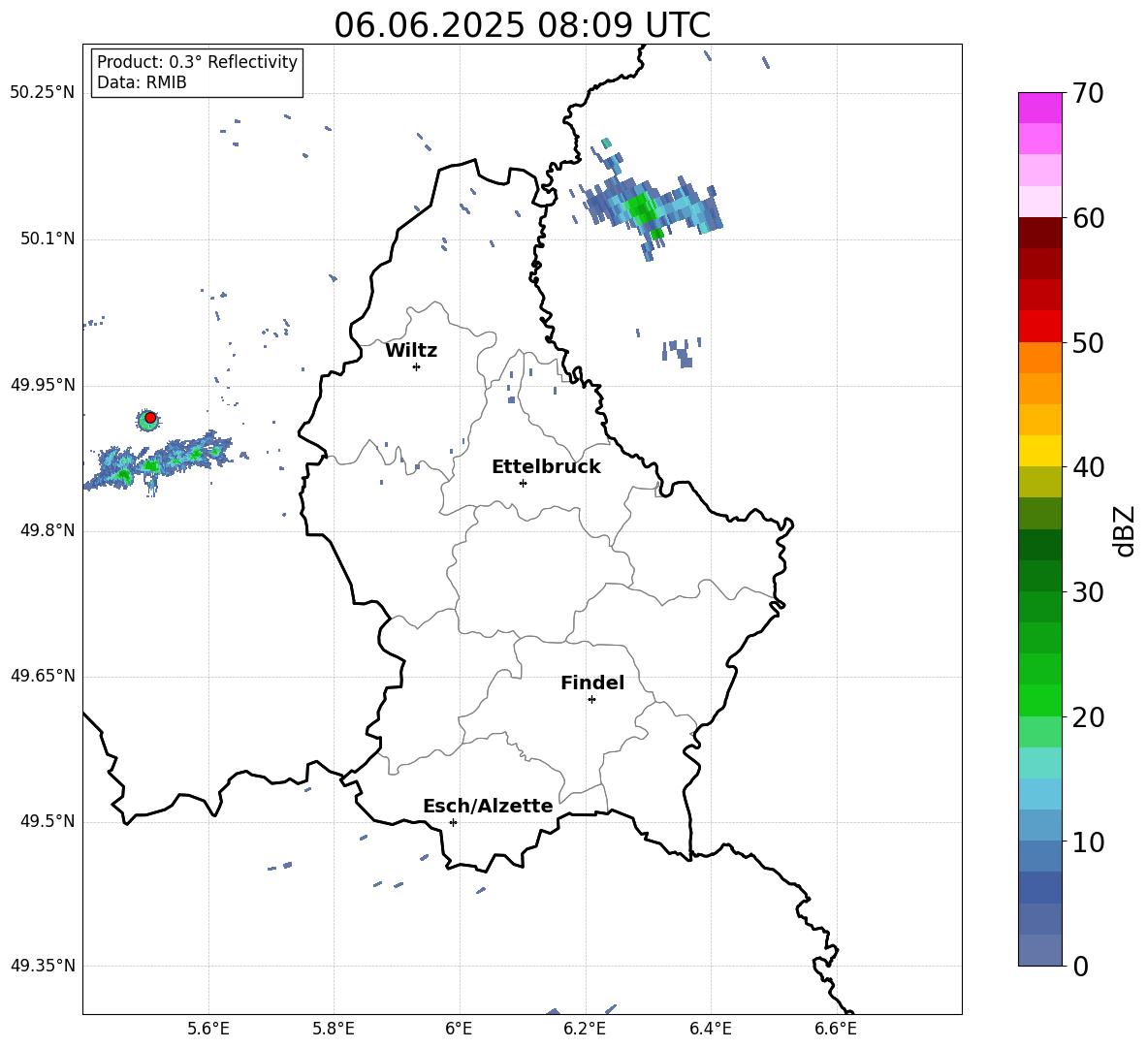Click the 6.2°E longitude label

tap(585, 1029)
